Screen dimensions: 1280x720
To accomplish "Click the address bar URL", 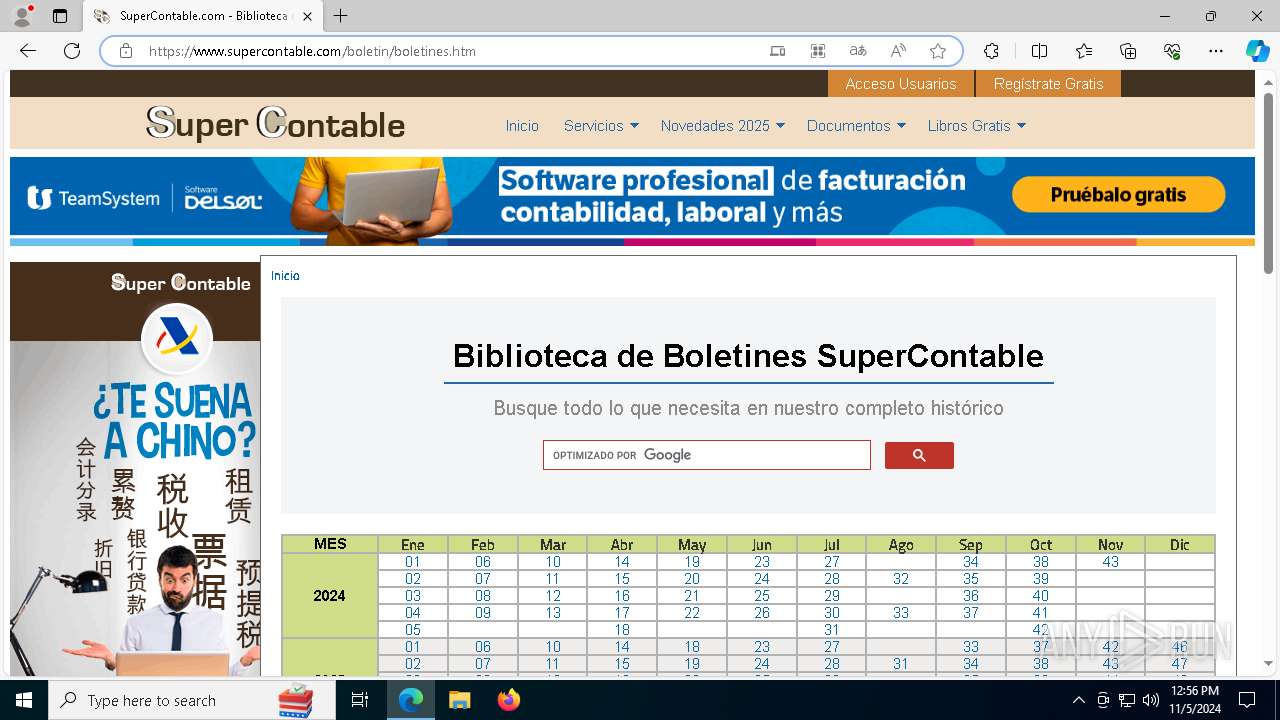I will click(x=312, y=51).
